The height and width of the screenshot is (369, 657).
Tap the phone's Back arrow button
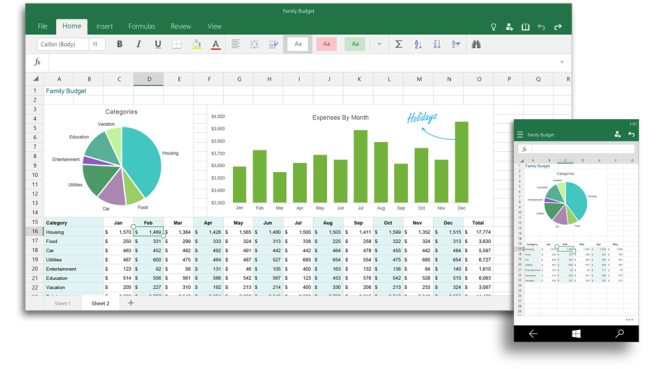[533, 333]
